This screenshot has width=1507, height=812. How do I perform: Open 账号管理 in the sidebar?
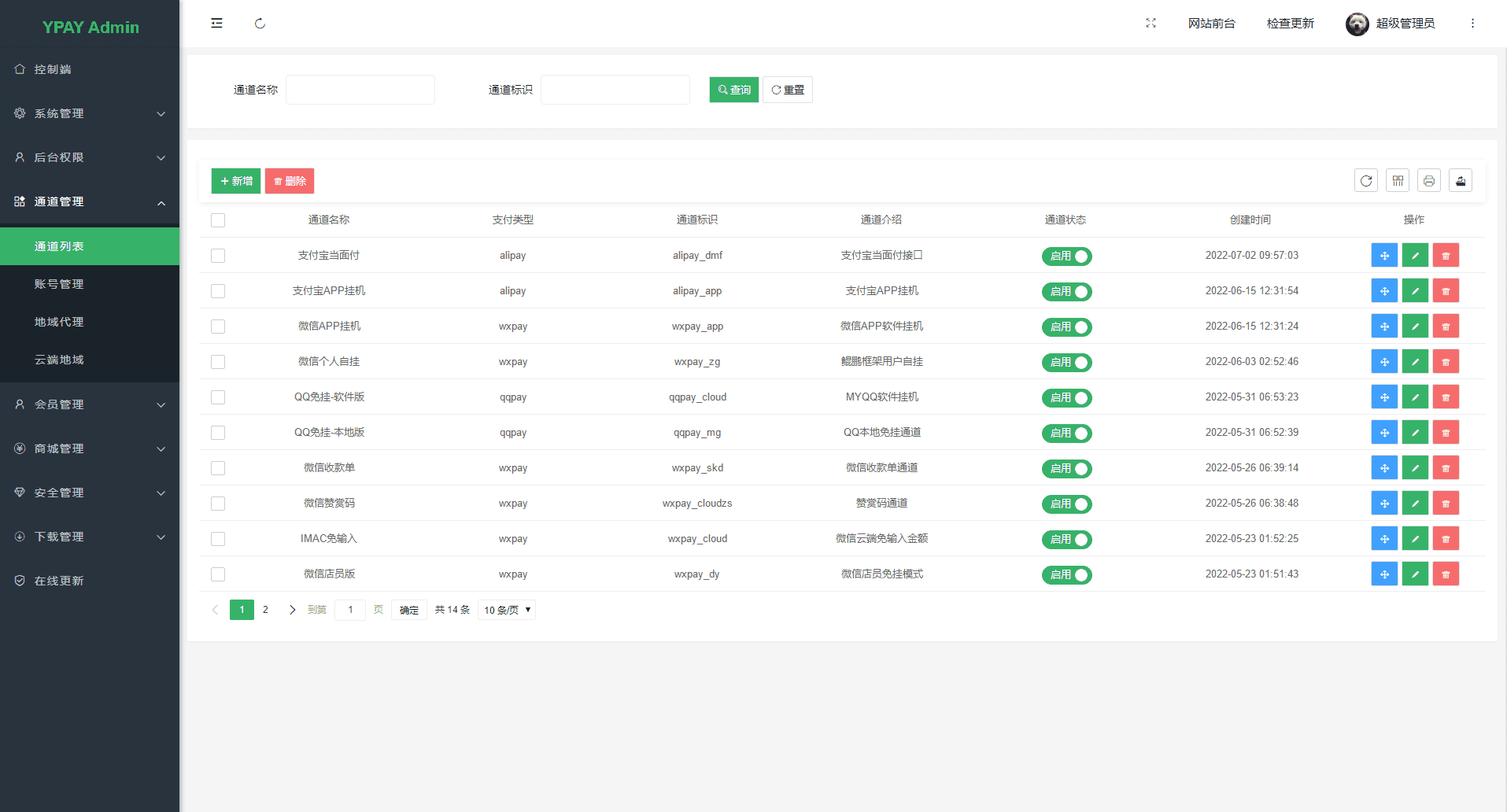click(59, 284)
